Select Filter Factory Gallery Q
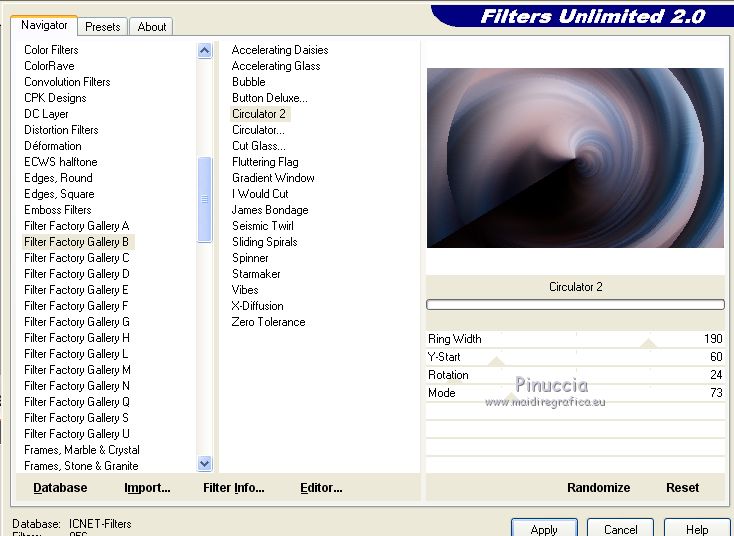 pyautogui.click(x=77, y=402)
